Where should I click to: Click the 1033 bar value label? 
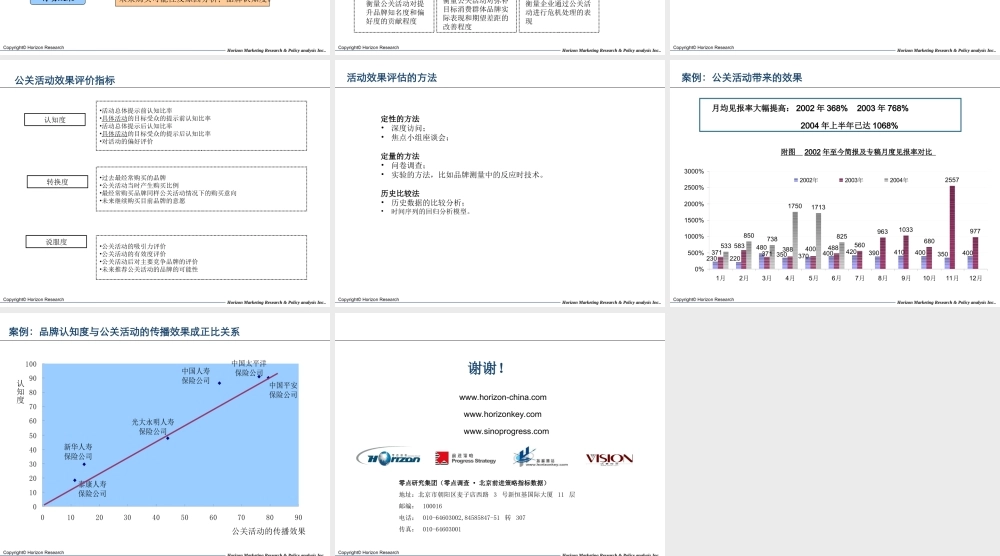(x=906, y=230)
